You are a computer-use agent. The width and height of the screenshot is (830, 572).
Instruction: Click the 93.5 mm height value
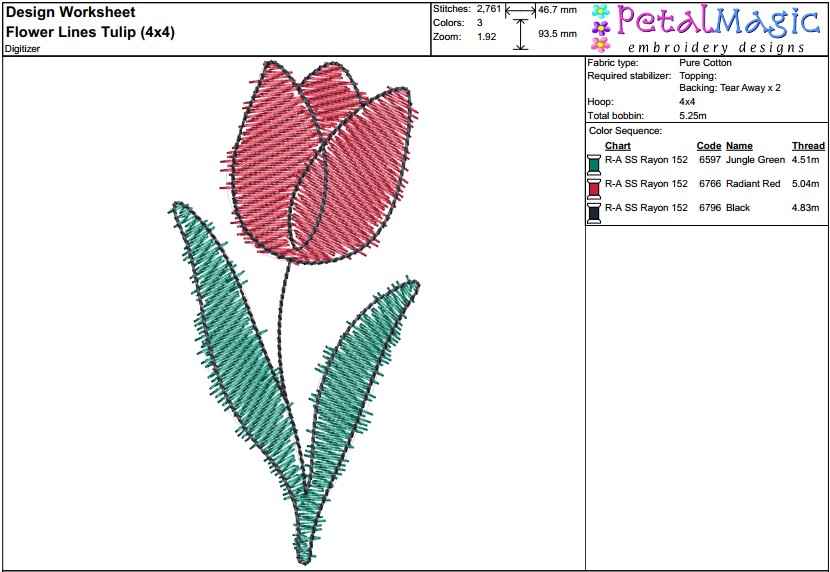[x=557, y=34]
